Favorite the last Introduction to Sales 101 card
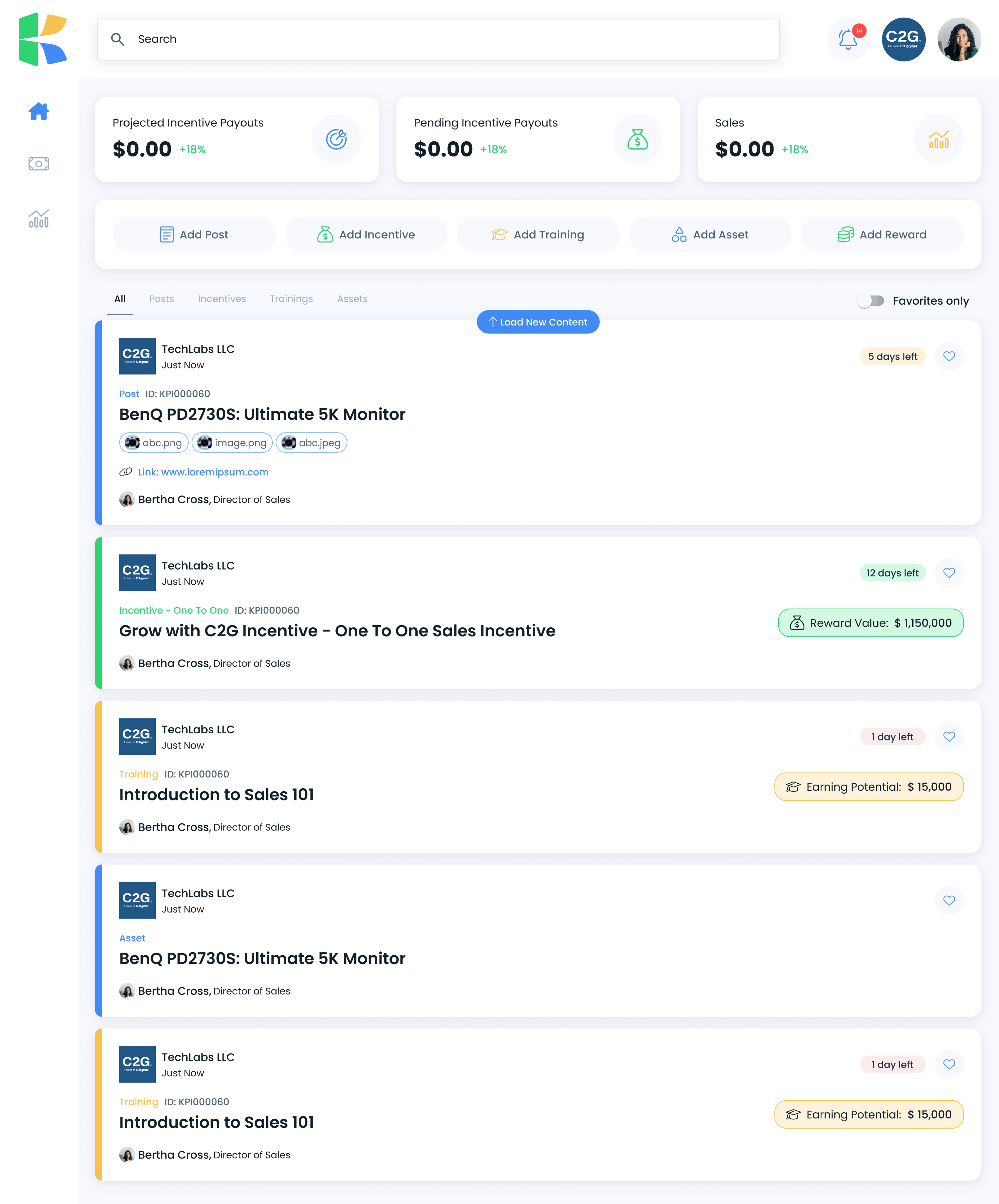 (x=949, y=1064)
